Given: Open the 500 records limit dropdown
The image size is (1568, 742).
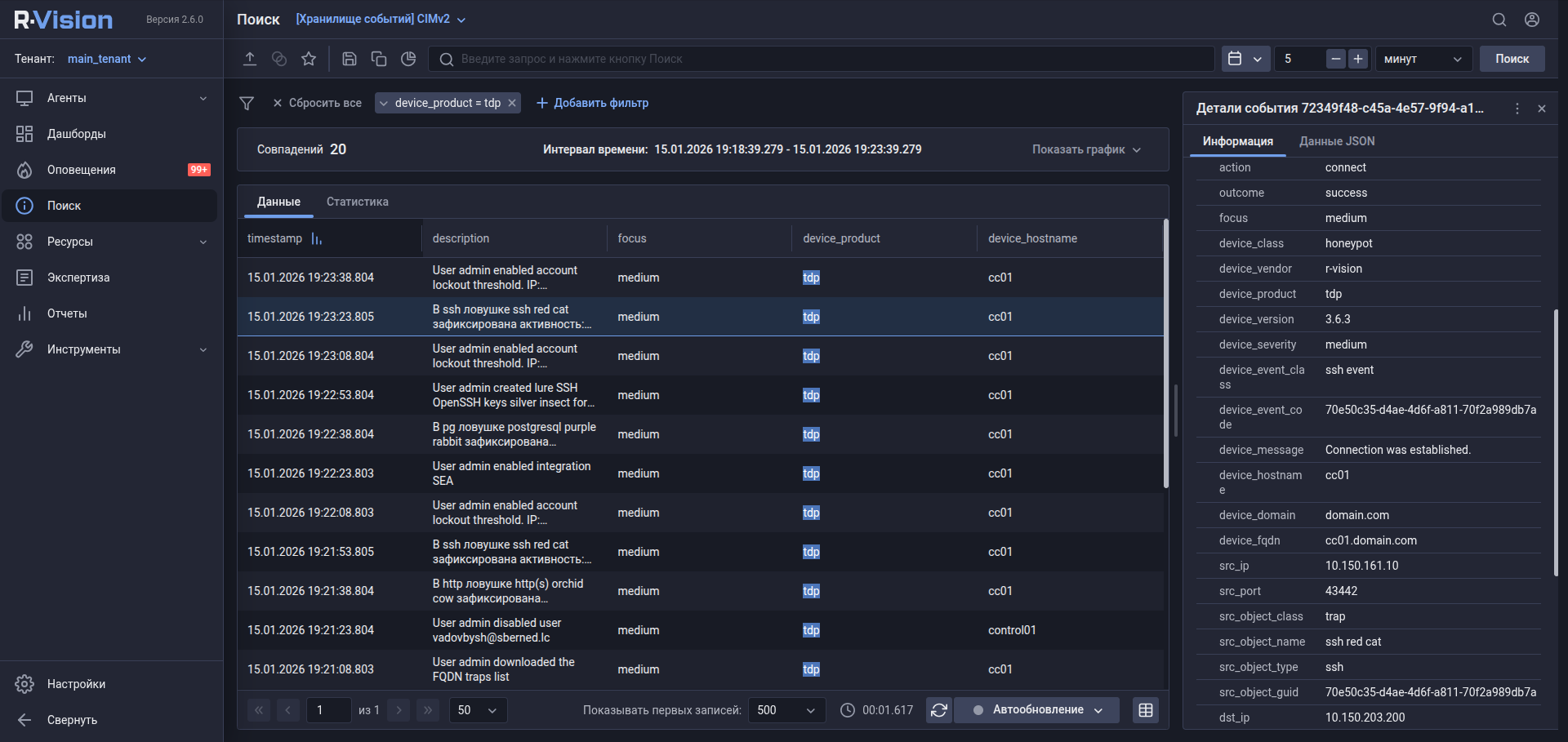Looking at the screenshot, I should (x=786, y=710).
